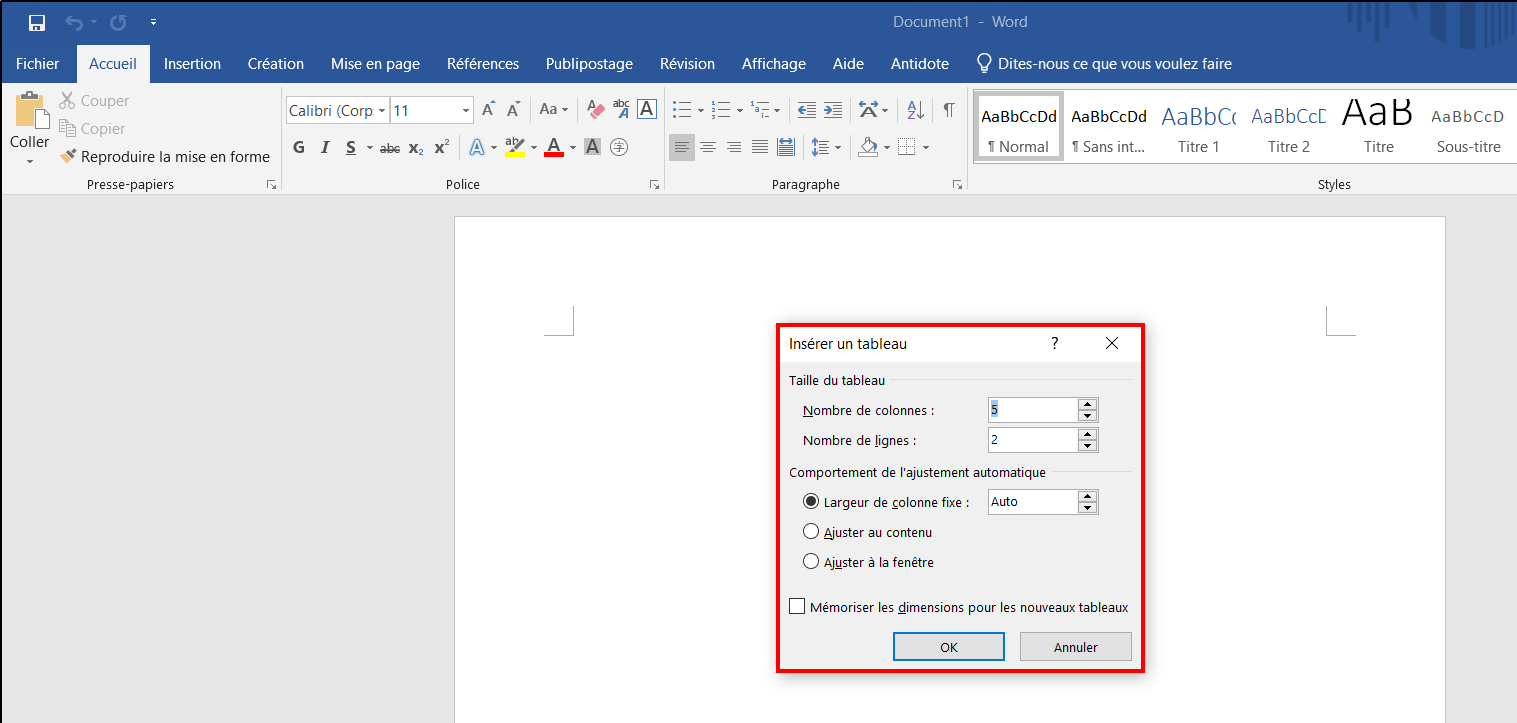Open the Customize Quick Access Toolbar arrow
The image size is (1517, 723).
[x=153, y=22]
